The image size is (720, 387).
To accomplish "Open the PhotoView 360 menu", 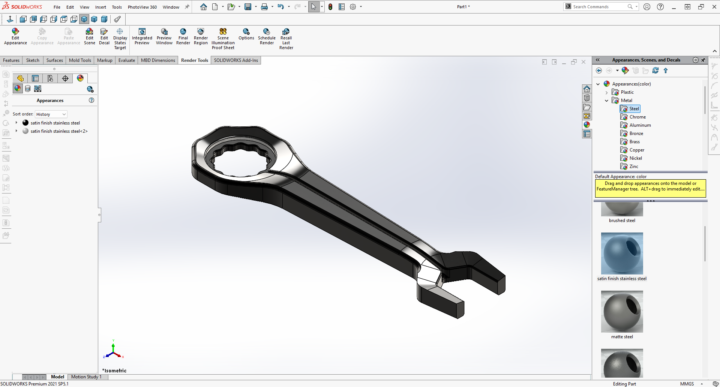I will click(x=142, y=7).
